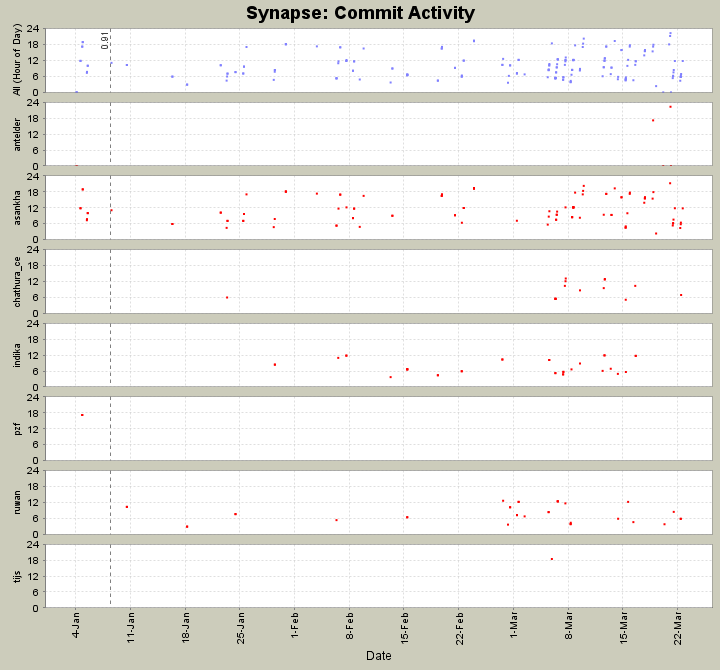Click the 'All (Hour of Day)' axis label
Viewport: 720px width, 670px height.
tap(17, 60)
